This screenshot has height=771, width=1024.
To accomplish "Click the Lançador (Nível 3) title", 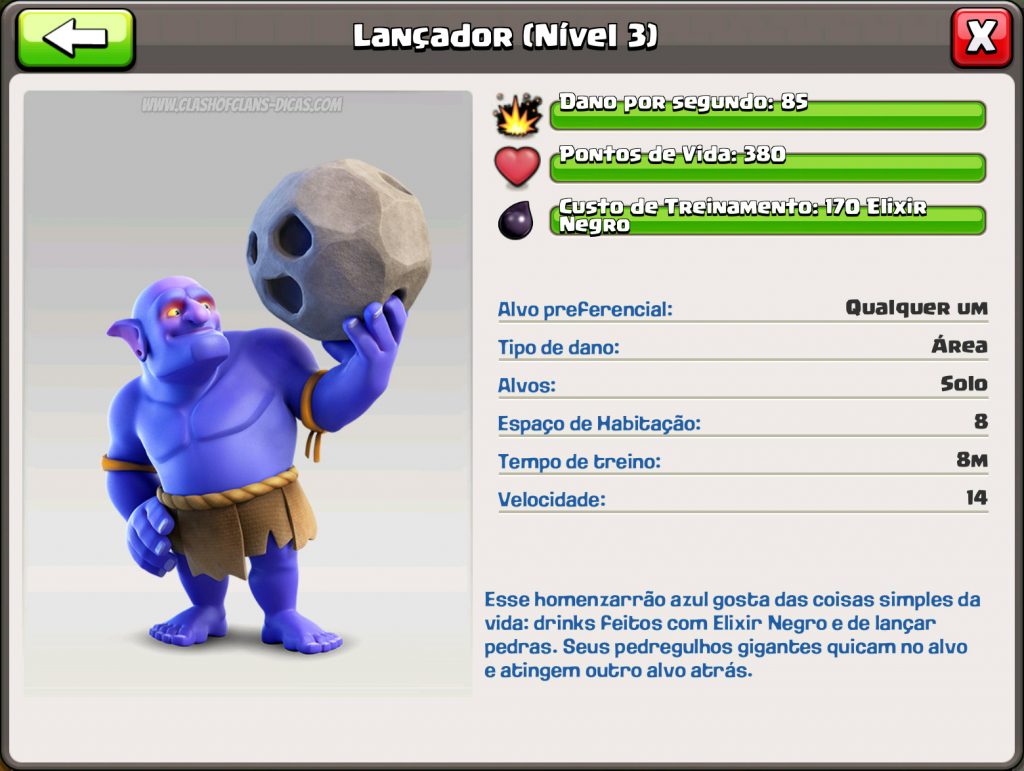I will click(x=505, y=36).
